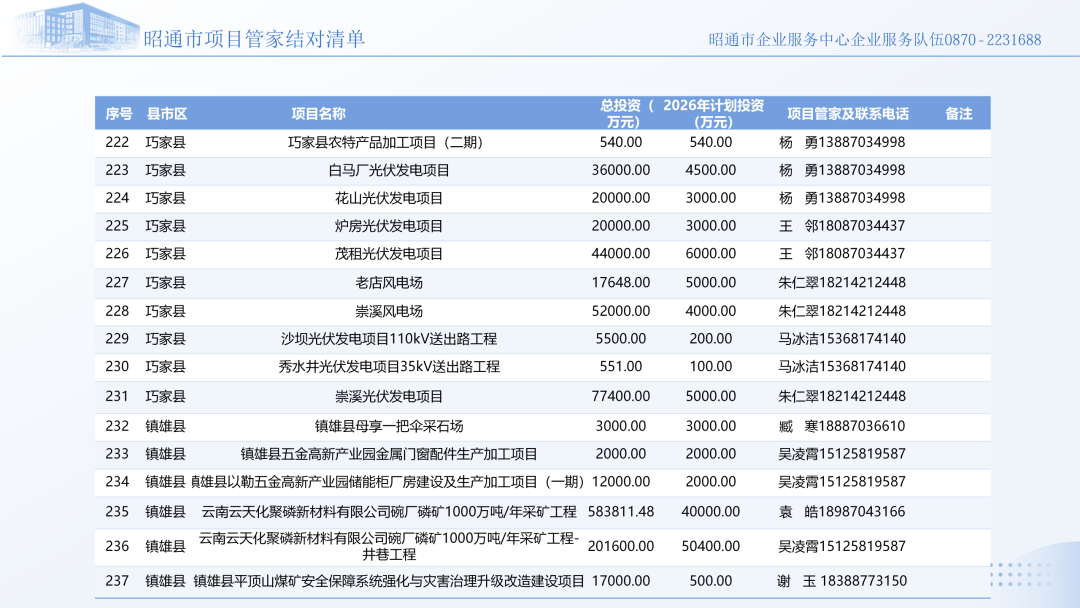Click row number 222
1080x608 pixels.
(117, 143)
